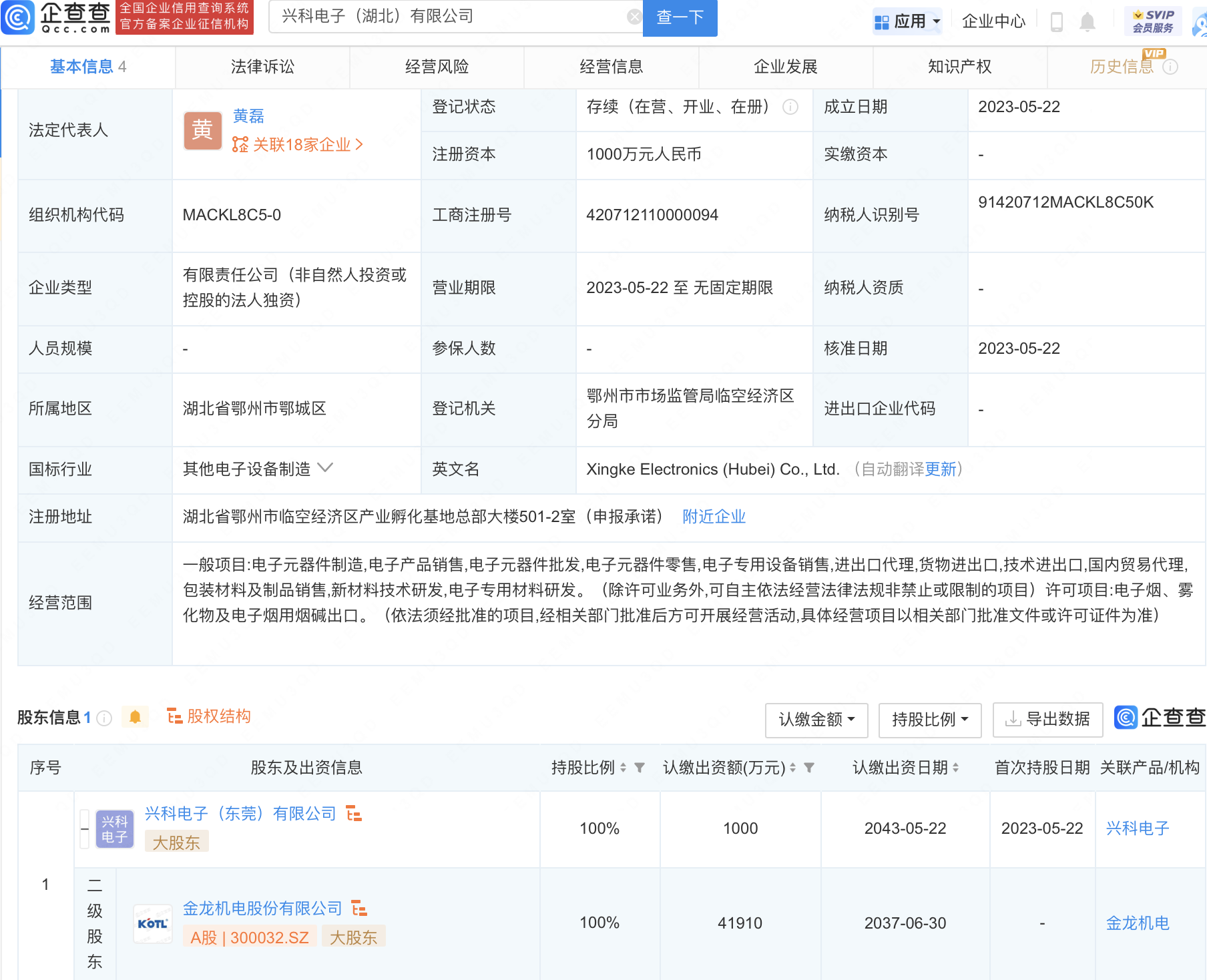Open the notifications bell in the header

click(x=1088, y=21)
